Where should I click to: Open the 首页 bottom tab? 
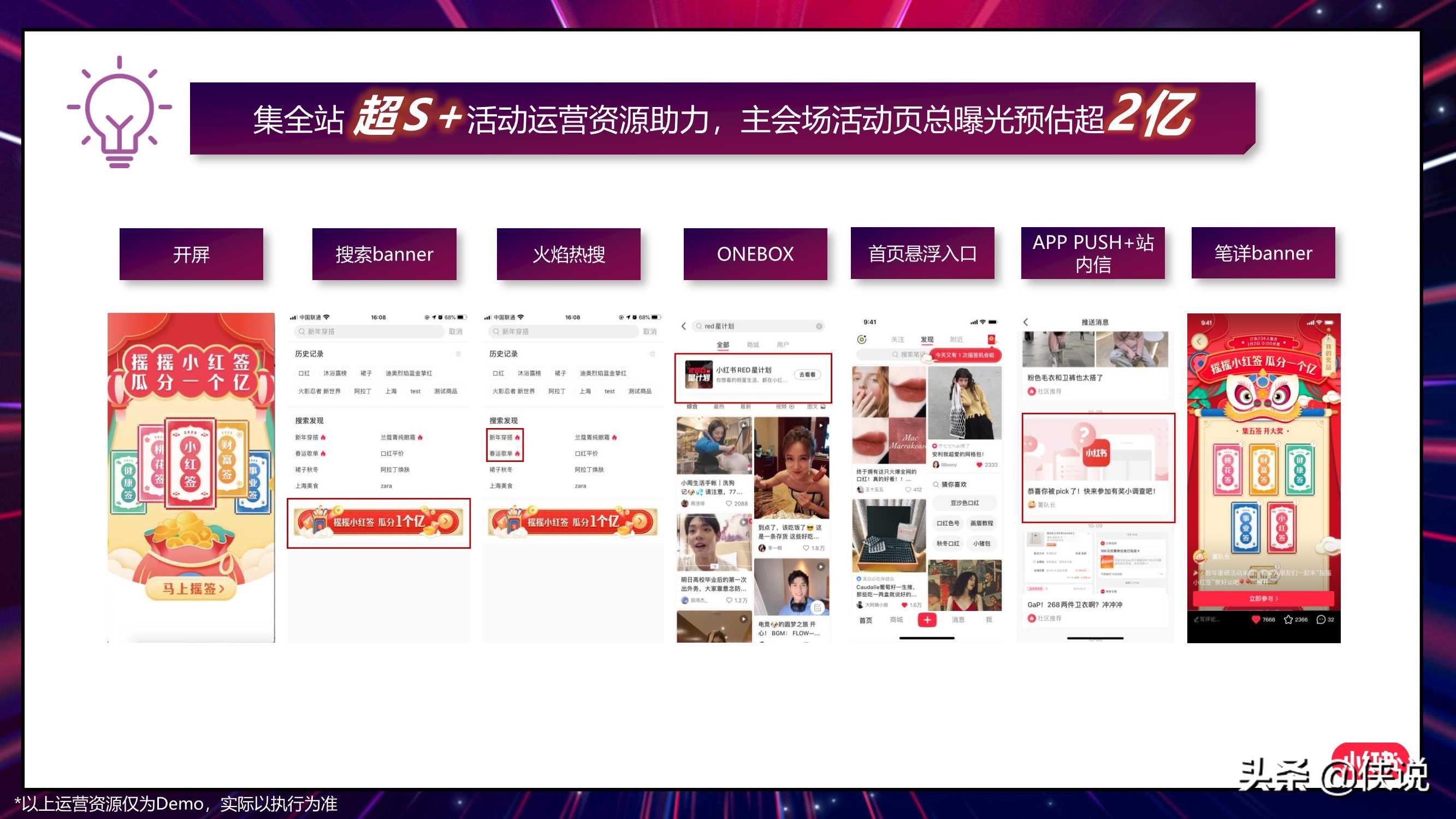[865, 620]
